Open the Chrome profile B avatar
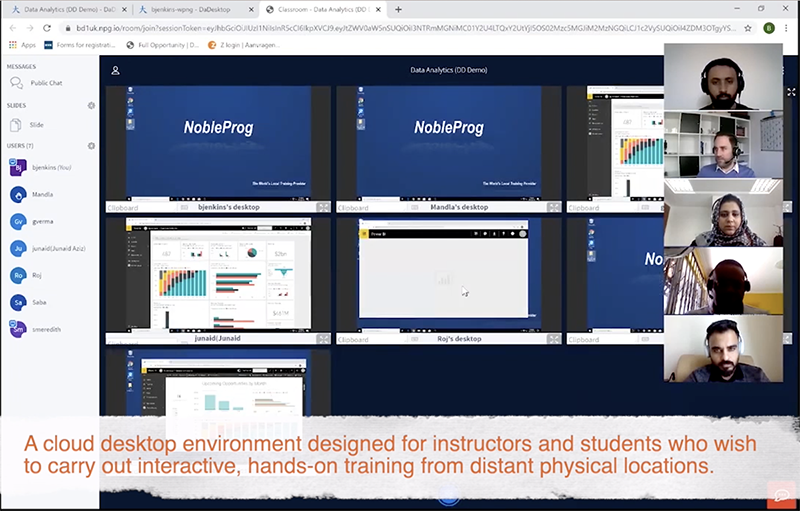This screenshot has width=800, height=511. pyautogui.click(x=769, y=28)
